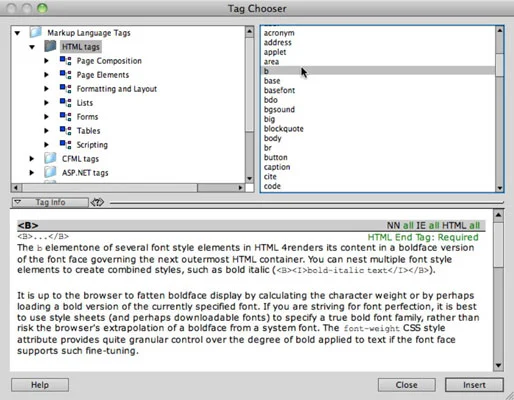514x400 pixels.
Task: Select the body tag
Action: point(273,138)
